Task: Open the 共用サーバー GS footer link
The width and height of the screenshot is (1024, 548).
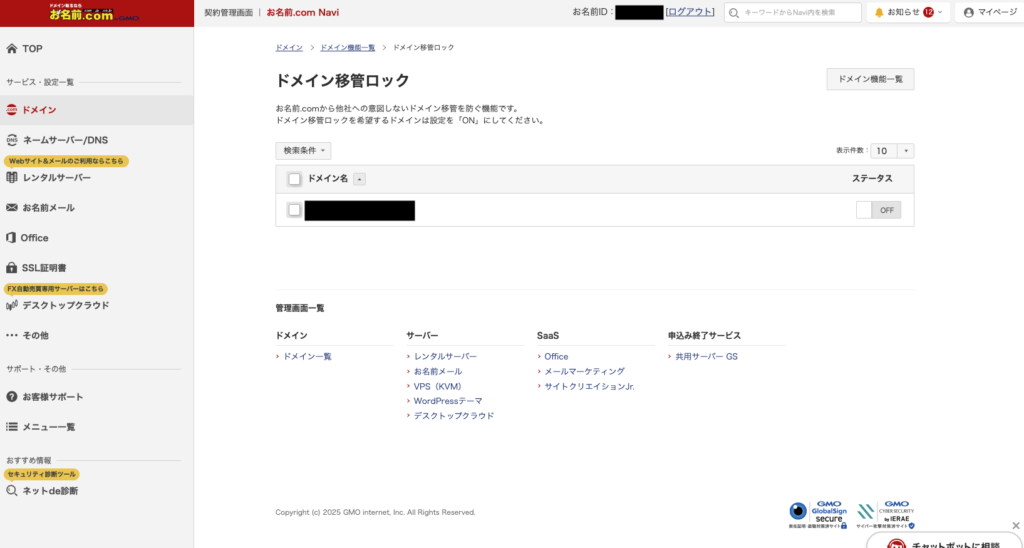Action: click(707, 357)
